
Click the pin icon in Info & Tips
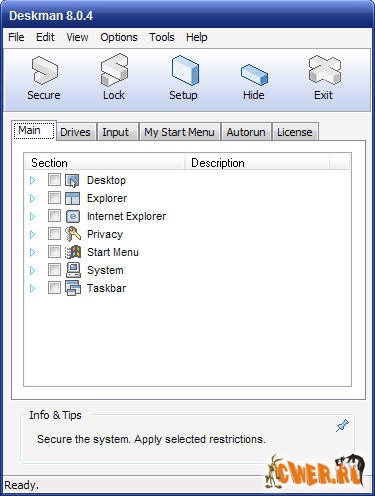[342, 426]
